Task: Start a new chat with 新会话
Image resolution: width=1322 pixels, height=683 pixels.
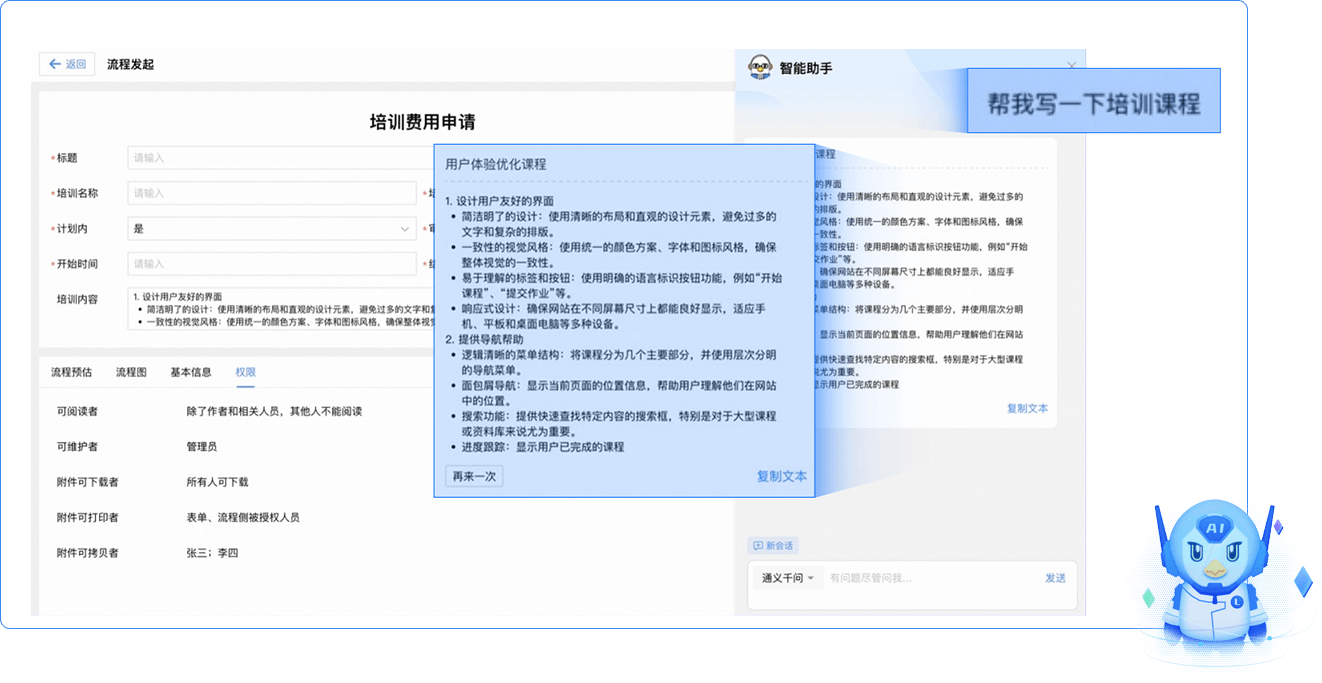Action: tap(773, 546)
